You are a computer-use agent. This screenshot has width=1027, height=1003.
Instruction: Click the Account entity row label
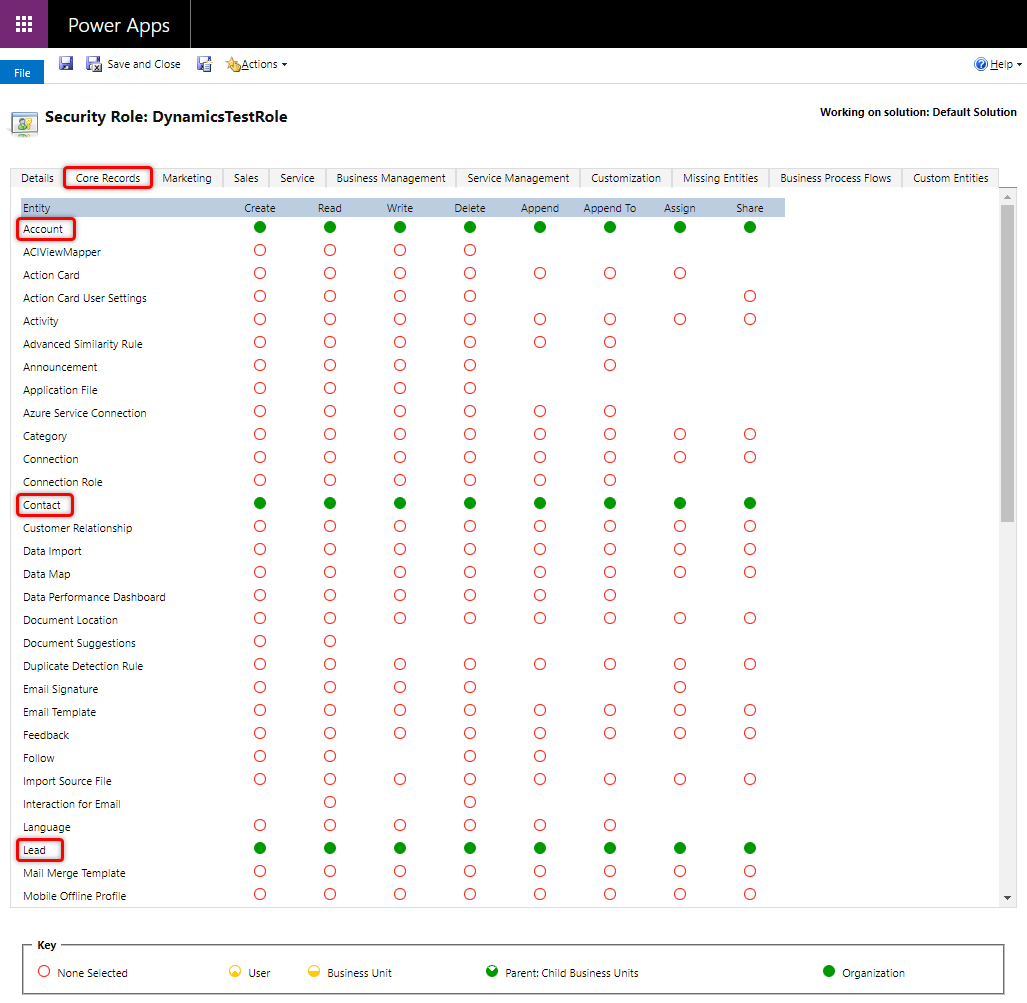(x=43, y=229)
